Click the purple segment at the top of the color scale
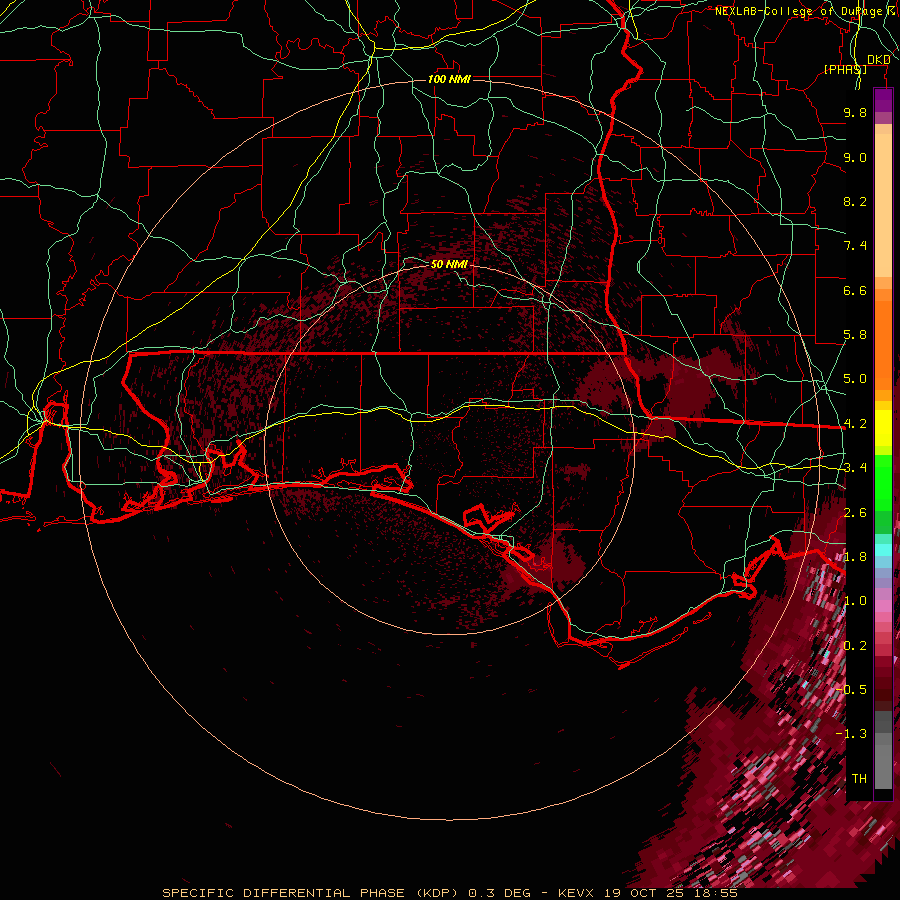Viewport: 900px width, 900px height. pyautogui.click(x=883, y=100)
